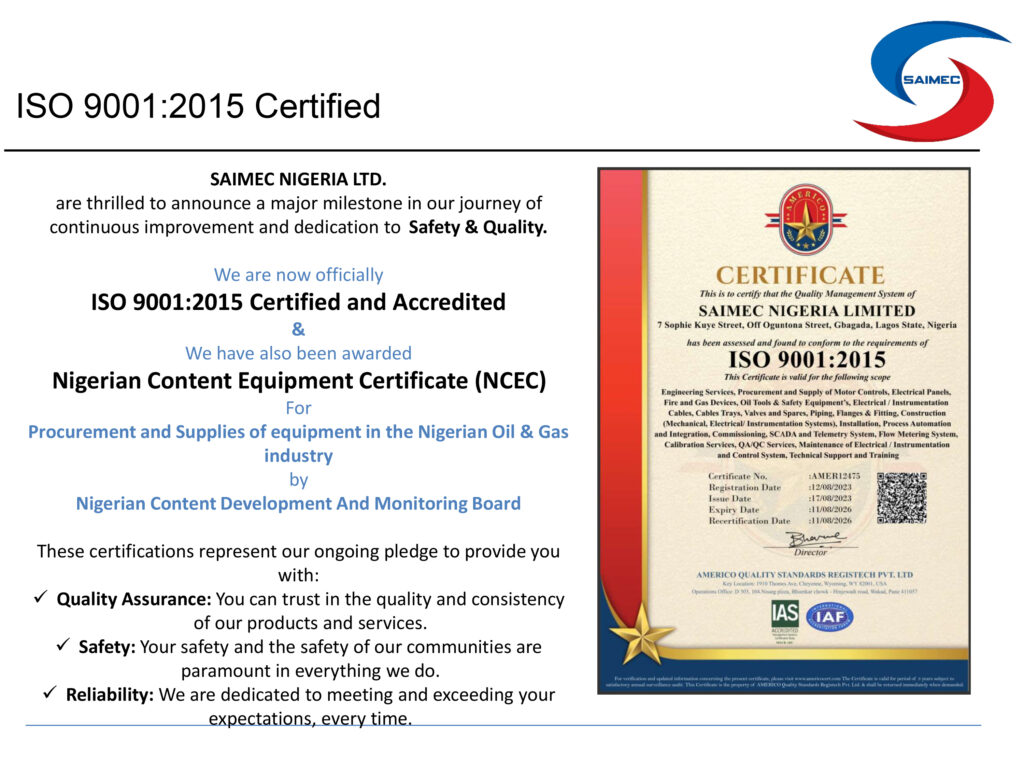Click the QR code on the certificate

point(901,497)
